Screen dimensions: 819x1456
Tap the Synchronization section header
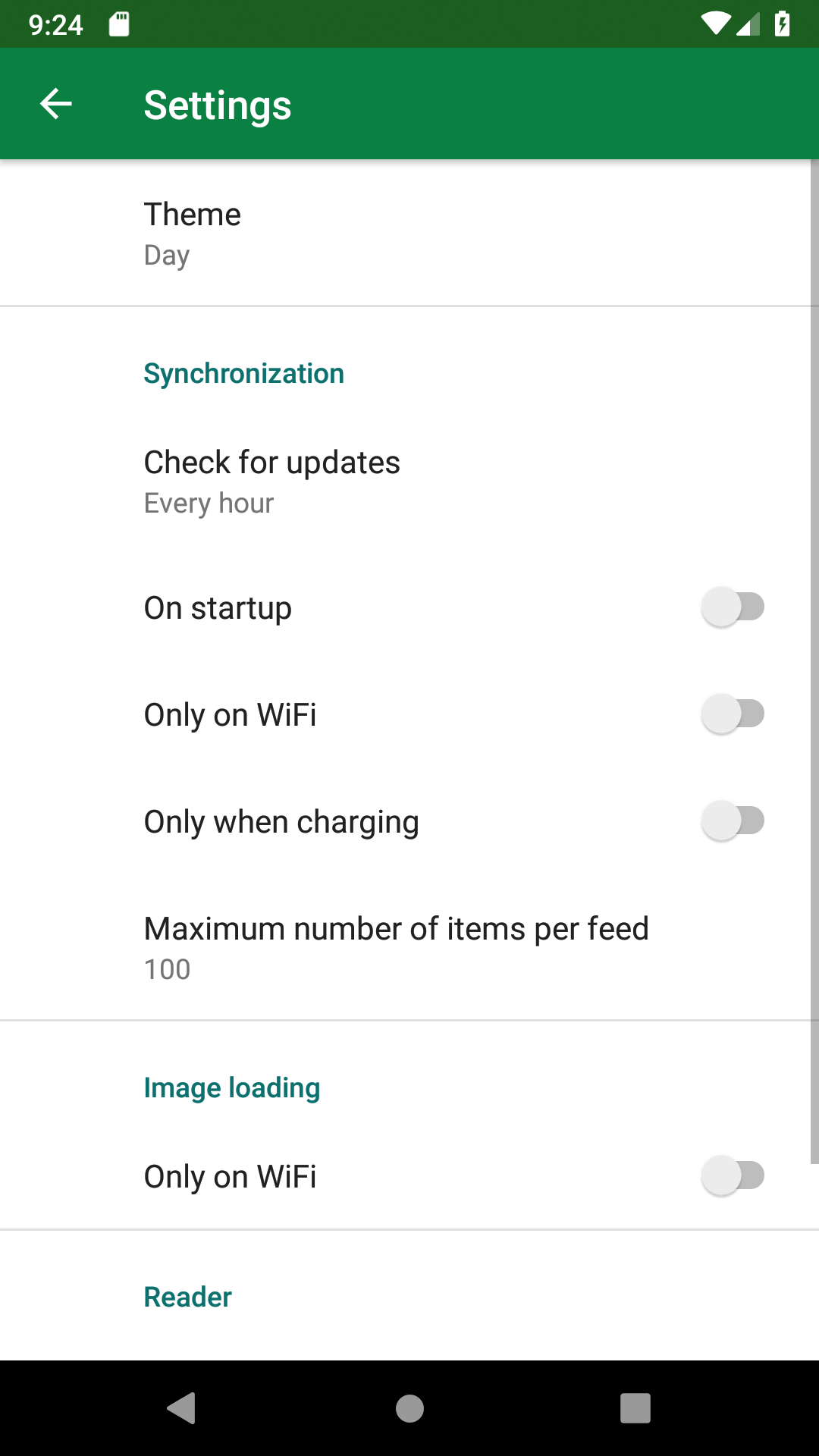tap(243, 374)
